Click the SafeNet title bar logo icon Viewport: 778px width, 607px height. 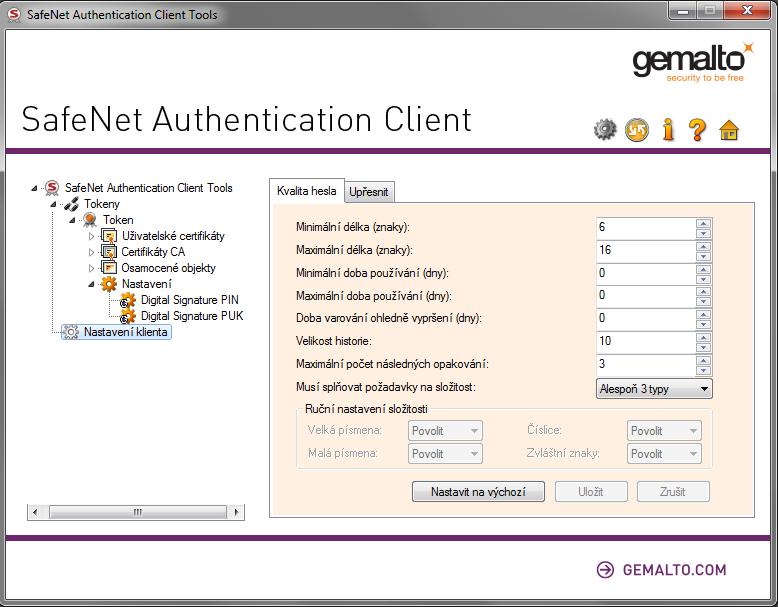(x=14, y=14)
